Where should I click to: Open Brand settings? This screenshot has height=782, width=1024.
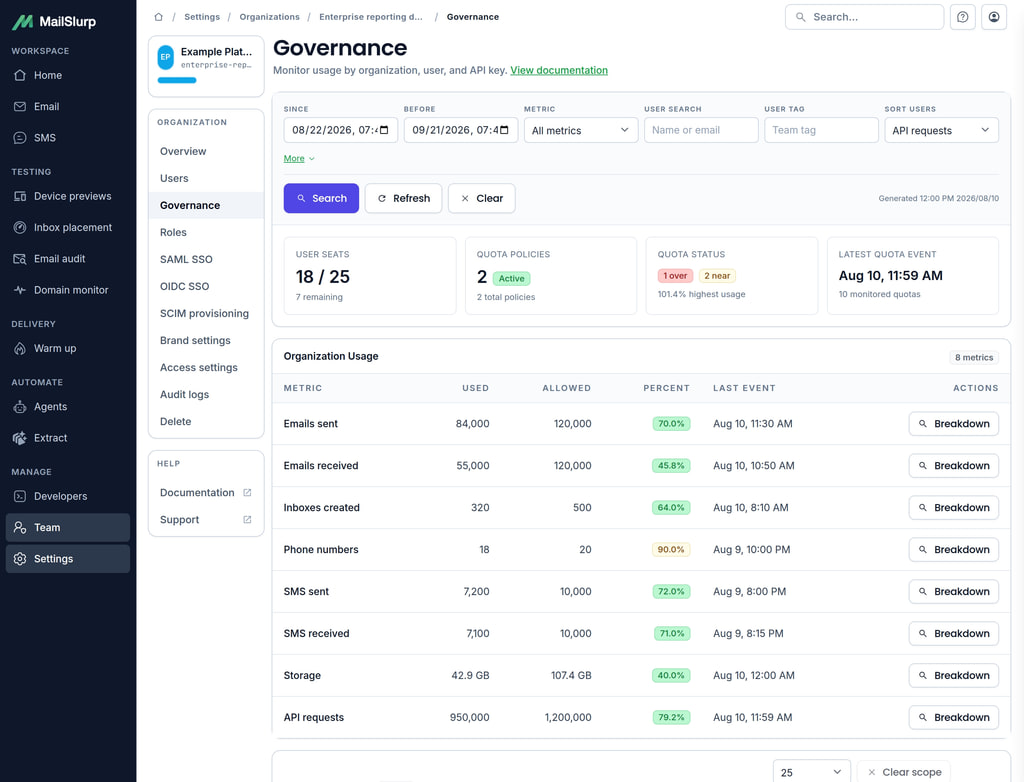pyautogui.click(x=206, y=340)
